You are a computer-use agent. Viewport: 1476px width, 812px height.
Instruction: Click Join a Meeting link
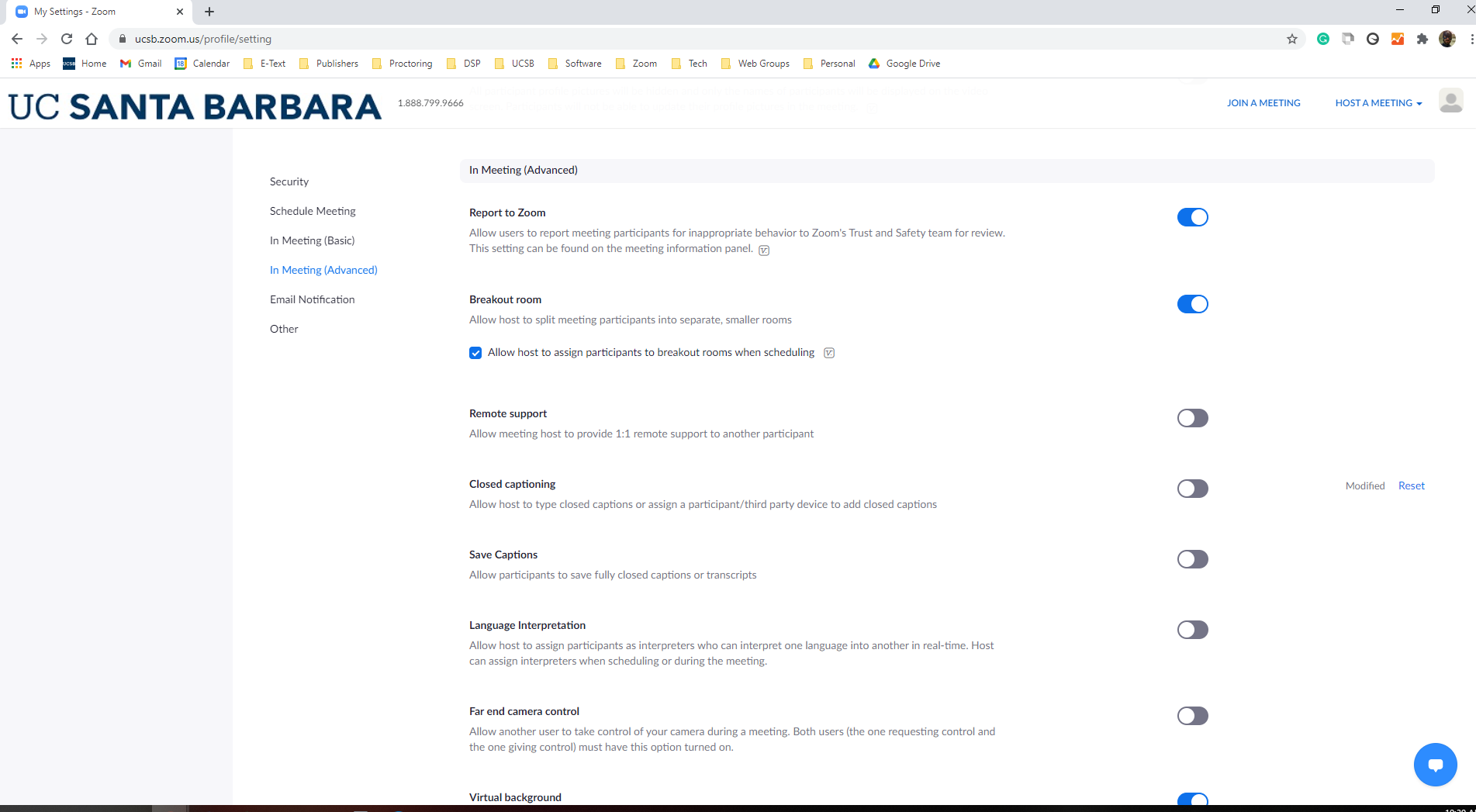point(1263,103)
